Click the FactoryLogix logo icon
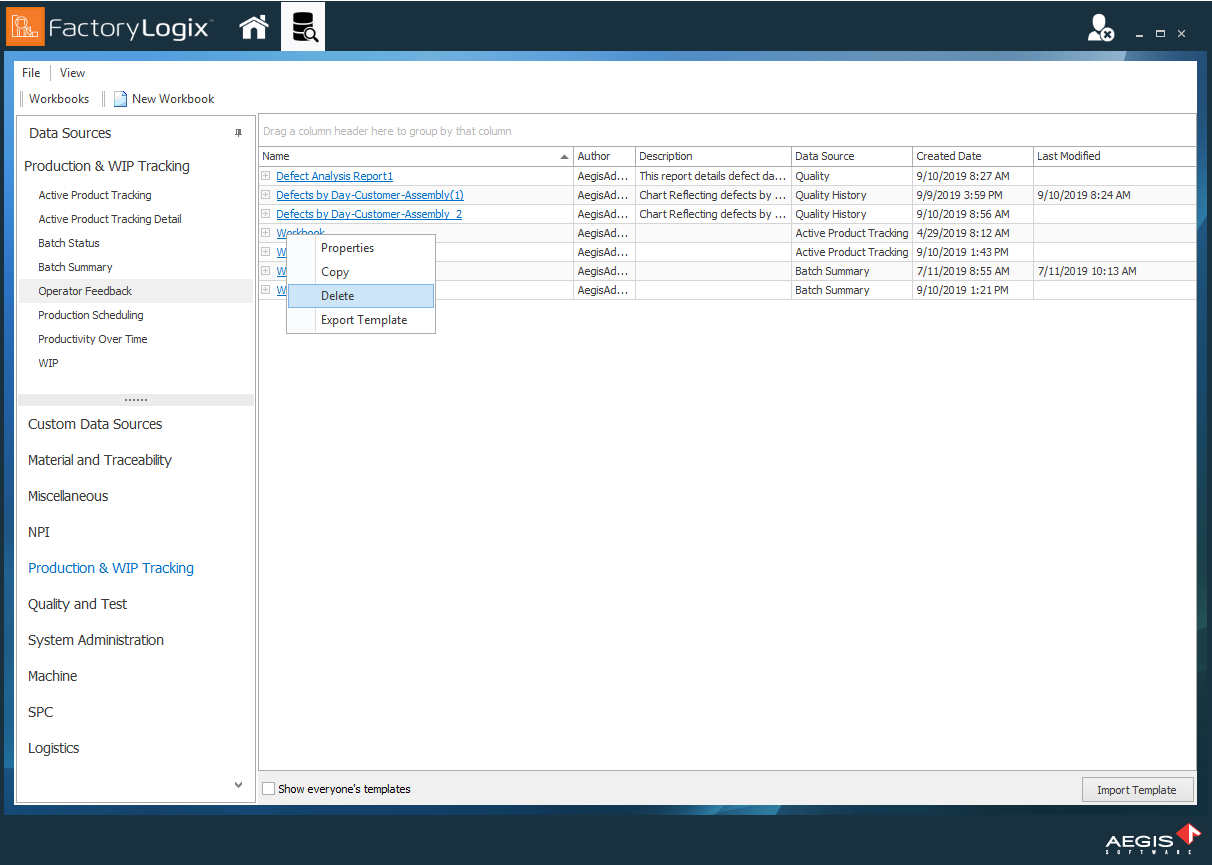This screenshot has height=865, width=1212. click(25, 27)
